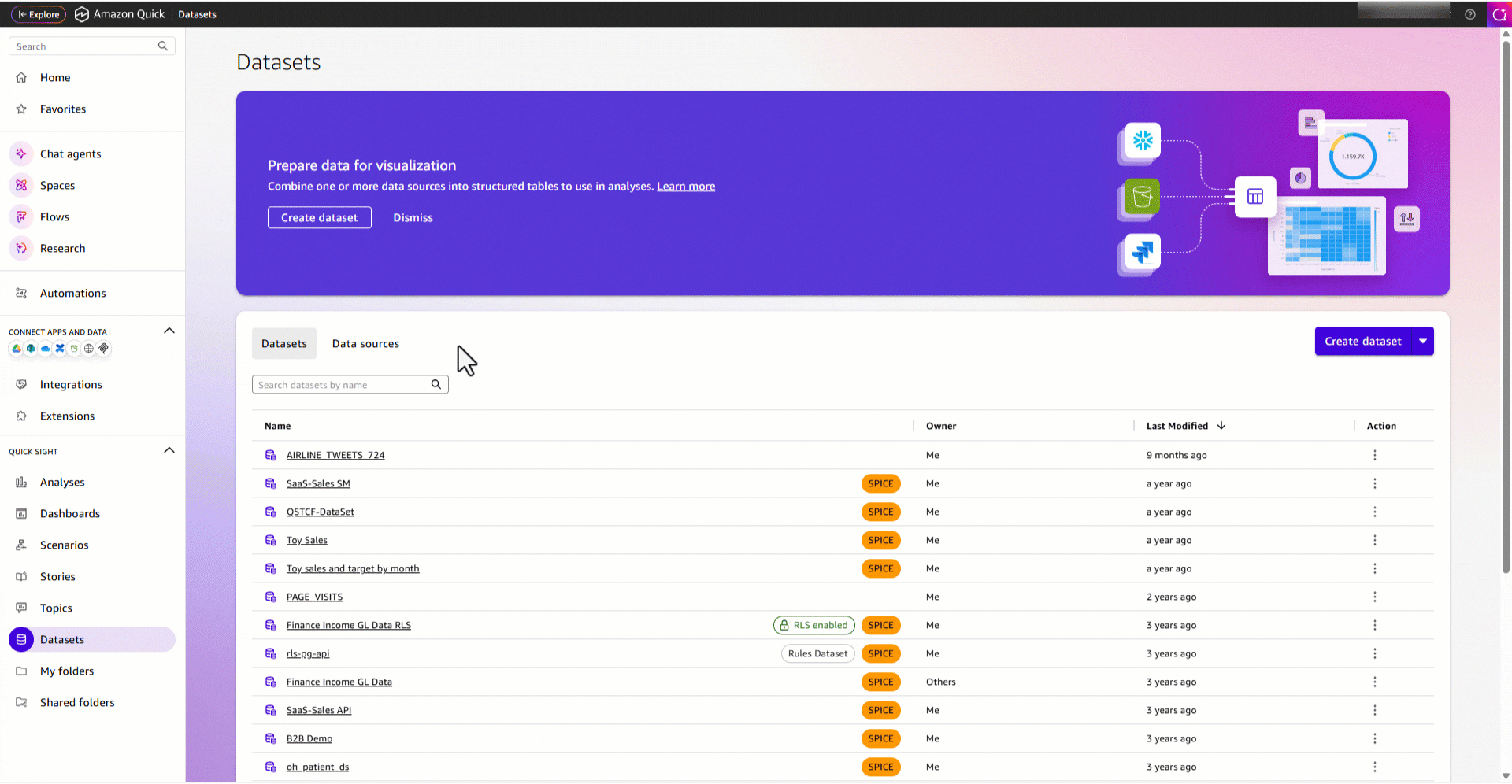
Task: Click the RLS enabled badge
Action: click(x=814, y=626)
